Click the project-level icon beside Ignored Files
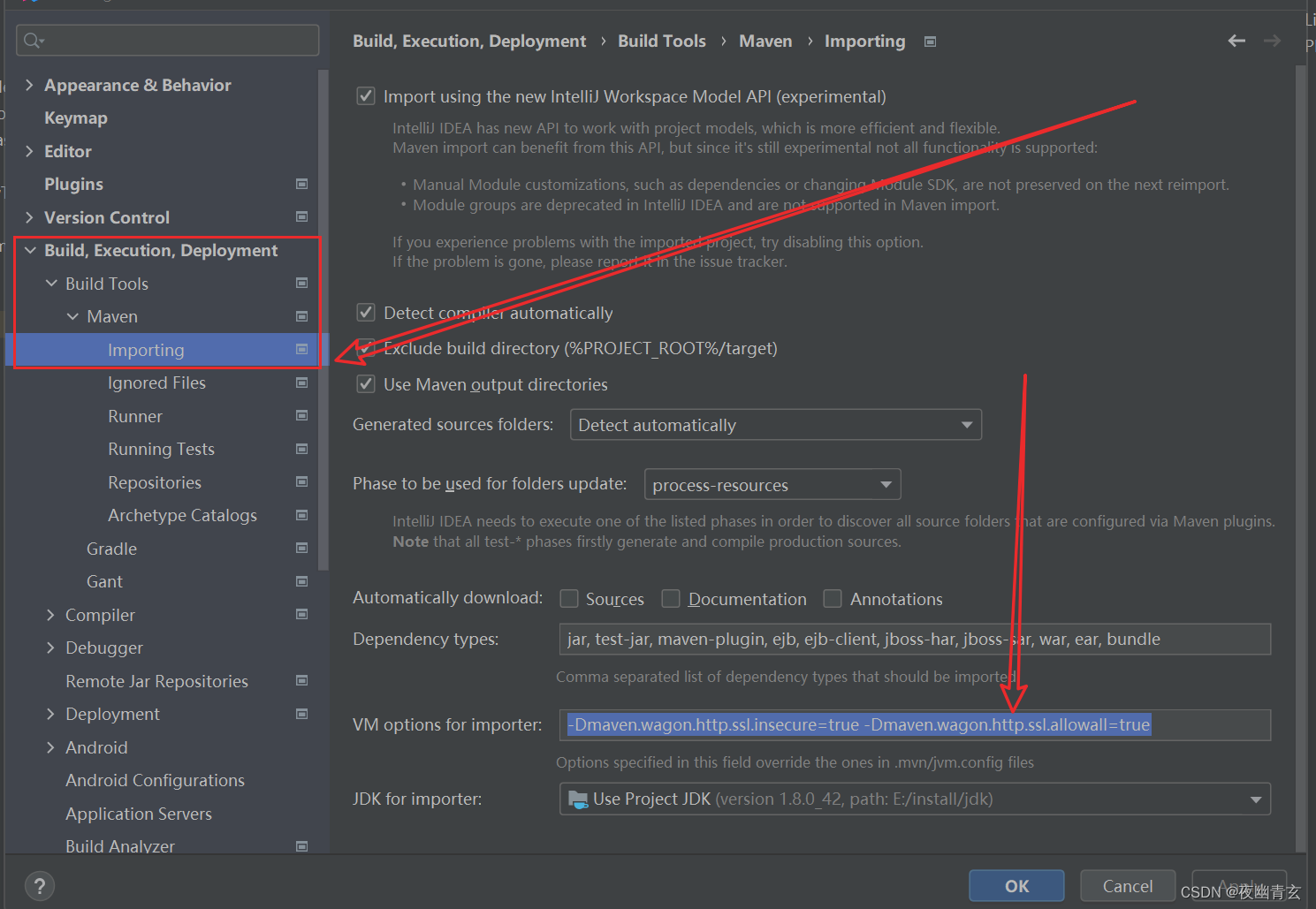This screenshot has height=909, width=1316. (301, 383)
